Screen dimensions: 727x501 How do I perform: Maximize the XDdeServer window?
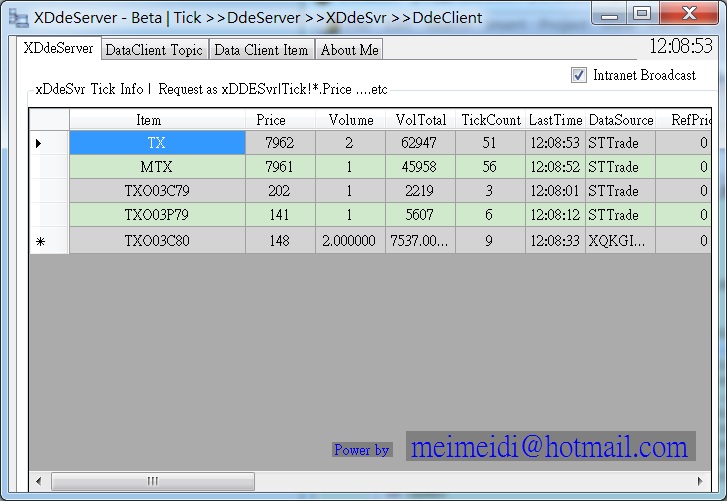[642, 13]
